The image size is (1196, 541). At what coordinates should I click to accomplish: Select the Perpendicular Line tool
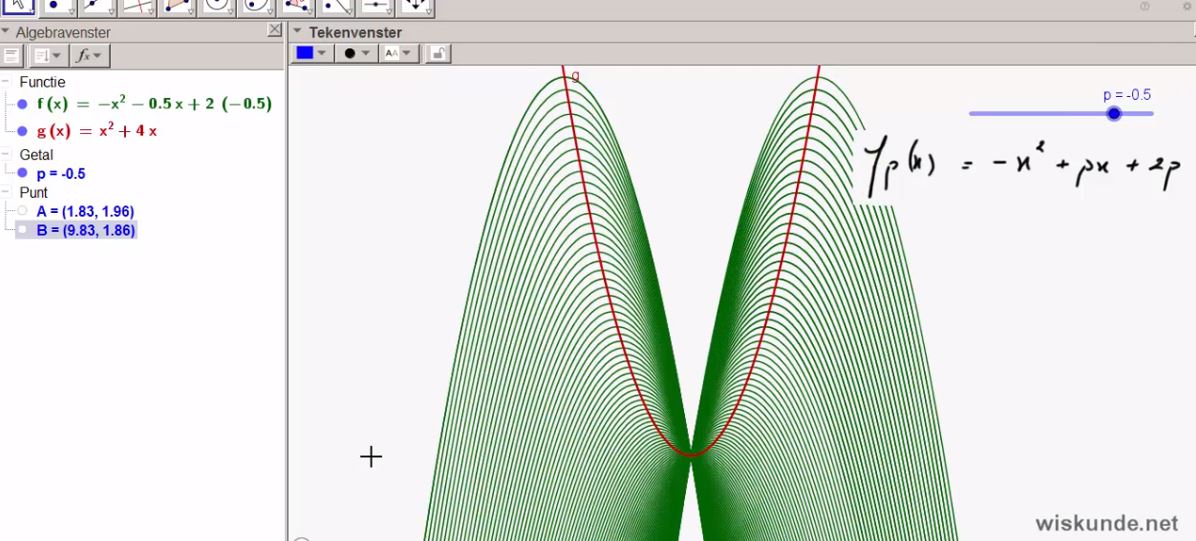pos(137,6)
